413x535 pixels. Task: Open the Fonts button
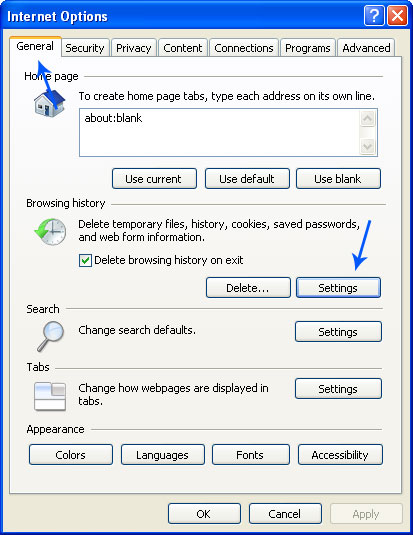click(251, 454)
